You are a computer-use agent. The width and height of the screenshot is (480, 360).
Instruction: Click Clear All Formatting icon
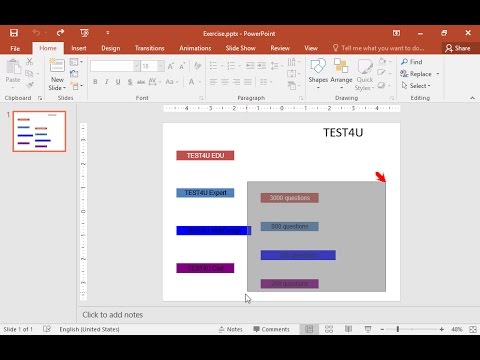[x=197, y=66]
